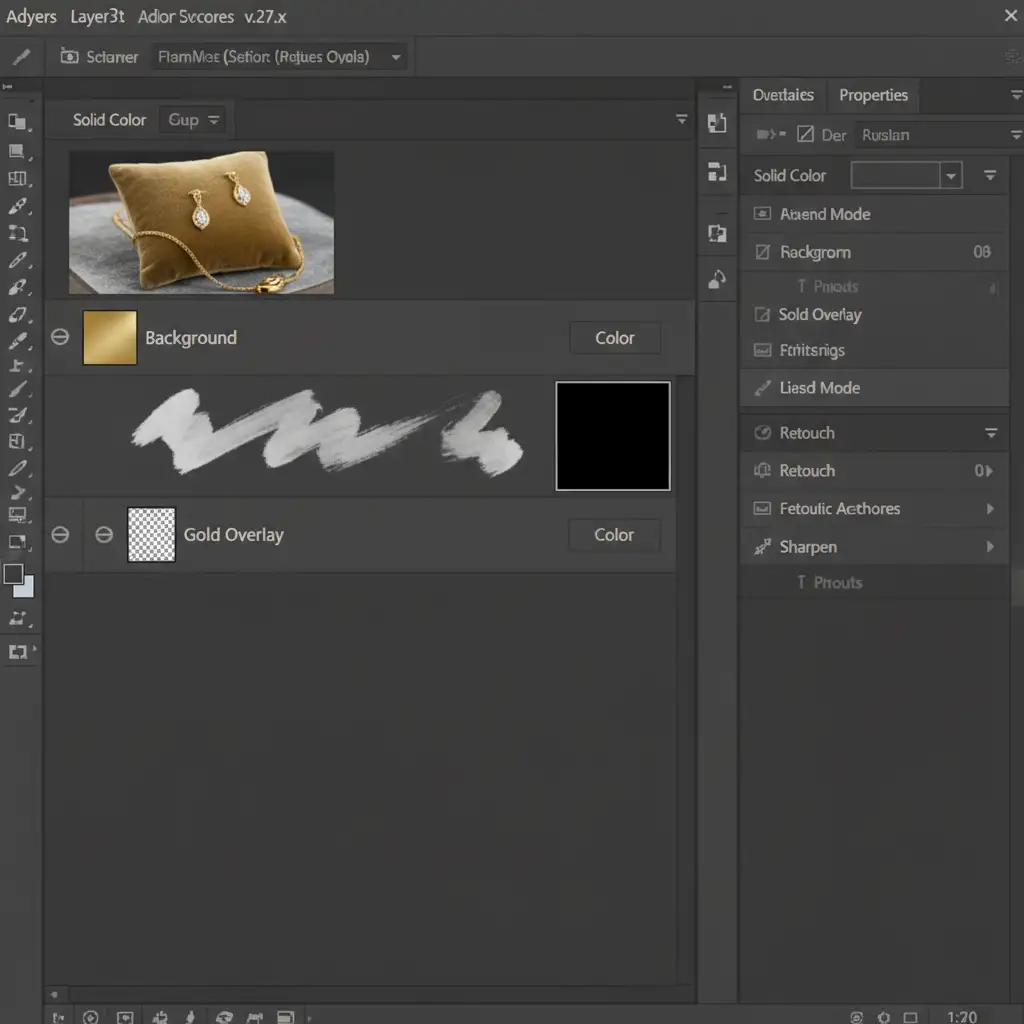The width and height of the screenshot is (1024, 1024).
Task: Switch to the Properties tab
Action: [873, 95]
